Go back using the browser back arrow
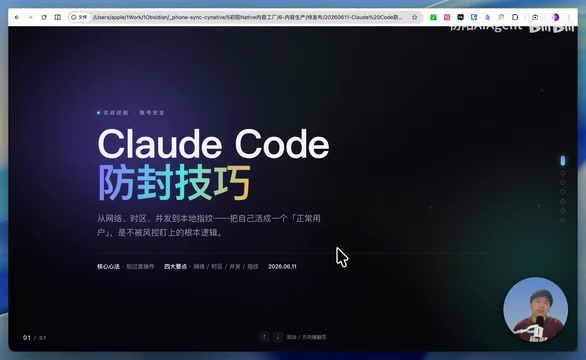Screen dimensions: 586x360 (x=17, y=17)
